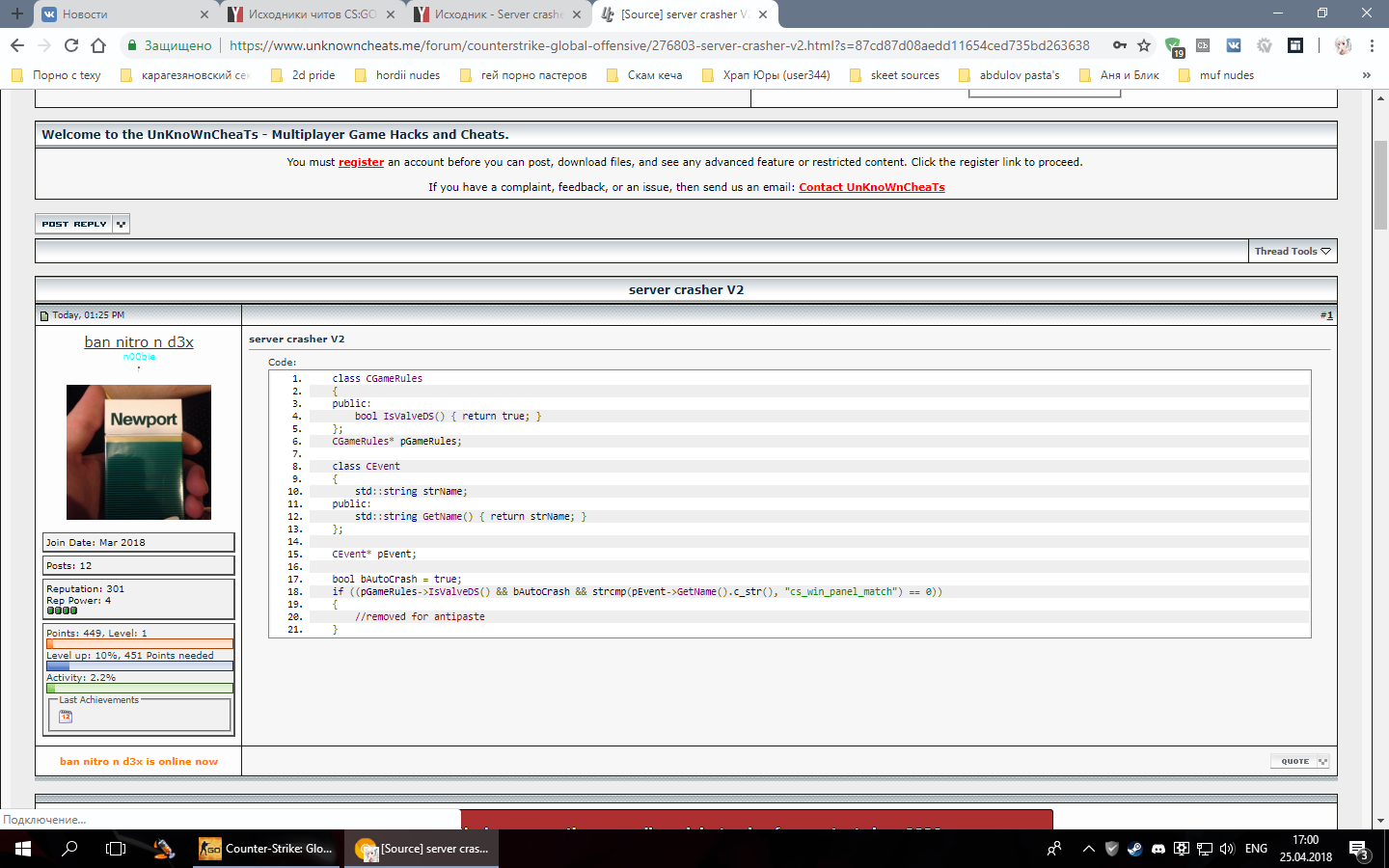Open the AdGuard extension with badge 19

(x=1173, y=46)
